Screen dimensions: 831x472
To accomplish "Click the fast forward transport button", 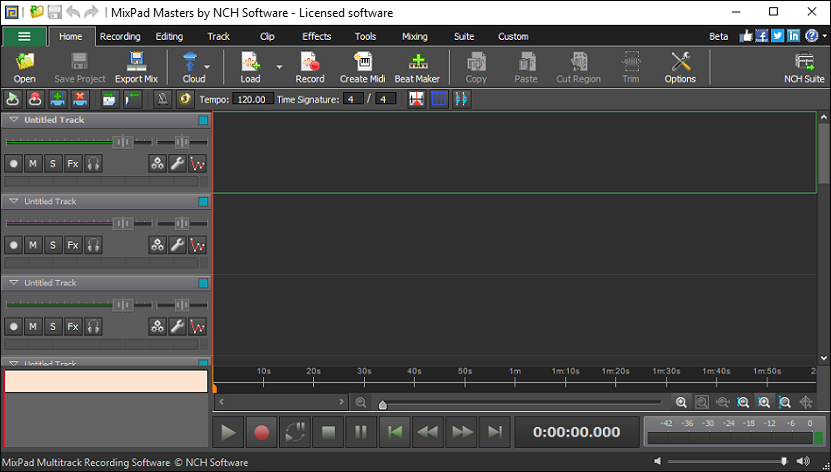I will coord(461,432).
